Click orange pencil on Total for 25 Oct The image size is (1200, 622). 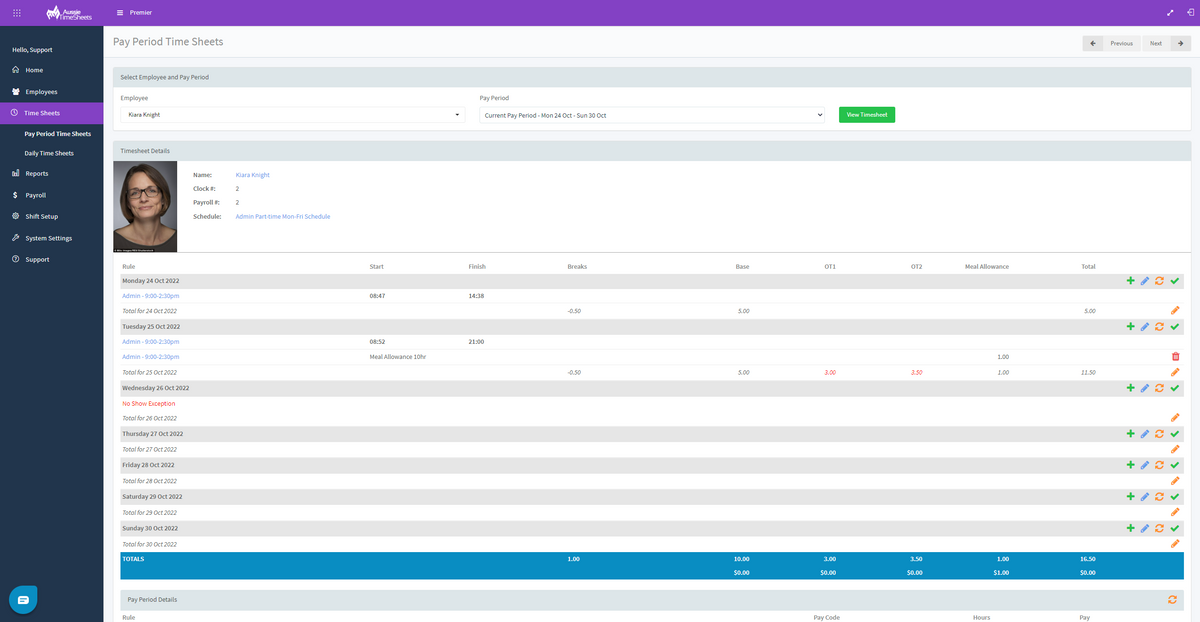pos(1175,372)
